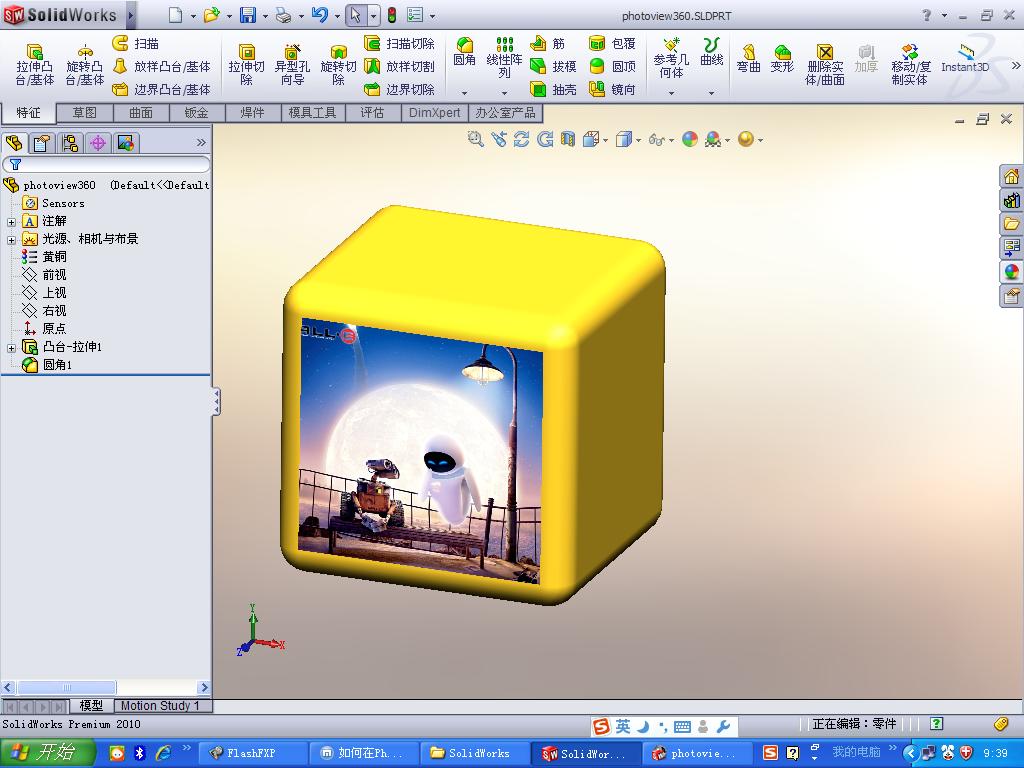Viewport: 1024px width, 768px height.
Task: Select 移动/复制实体 move copy bodies
Action: coord(909,64)
